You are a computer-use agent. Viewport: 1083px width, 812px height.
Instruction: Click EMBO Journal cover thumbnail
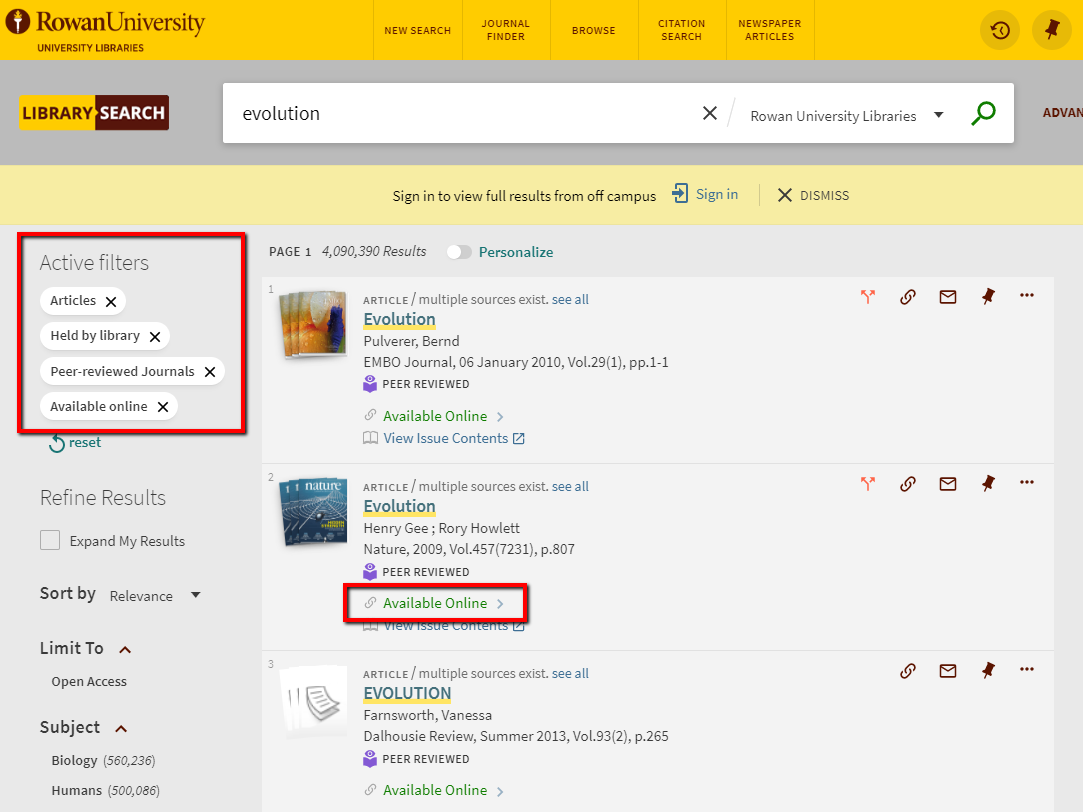(x=313, y=324)
